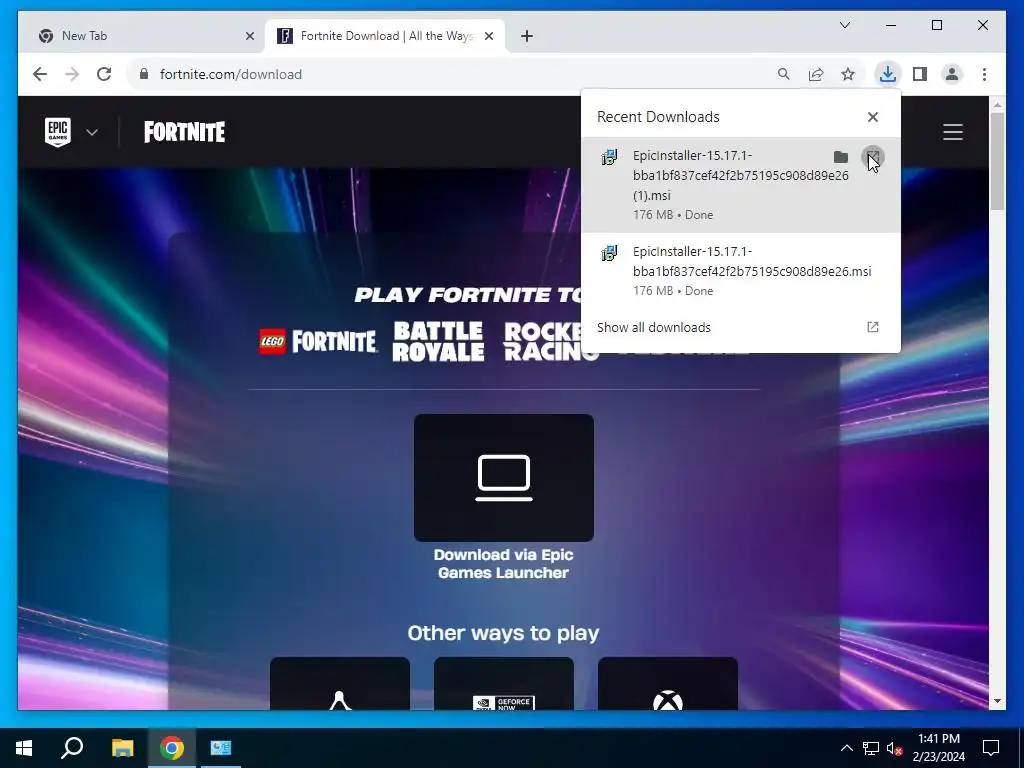
Task: Open Windows taskbar search
Action: click(x=72, y=748)
